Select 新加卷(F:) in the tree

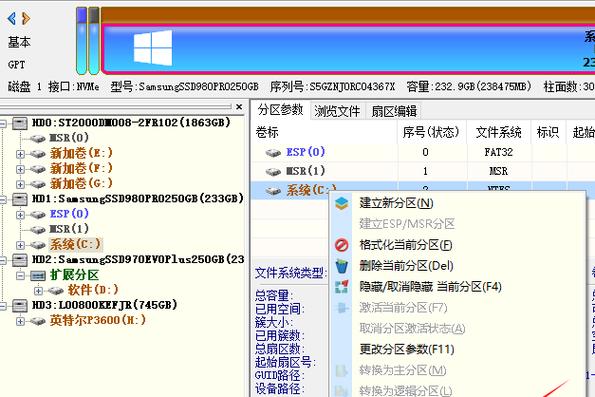pos(81,168)
